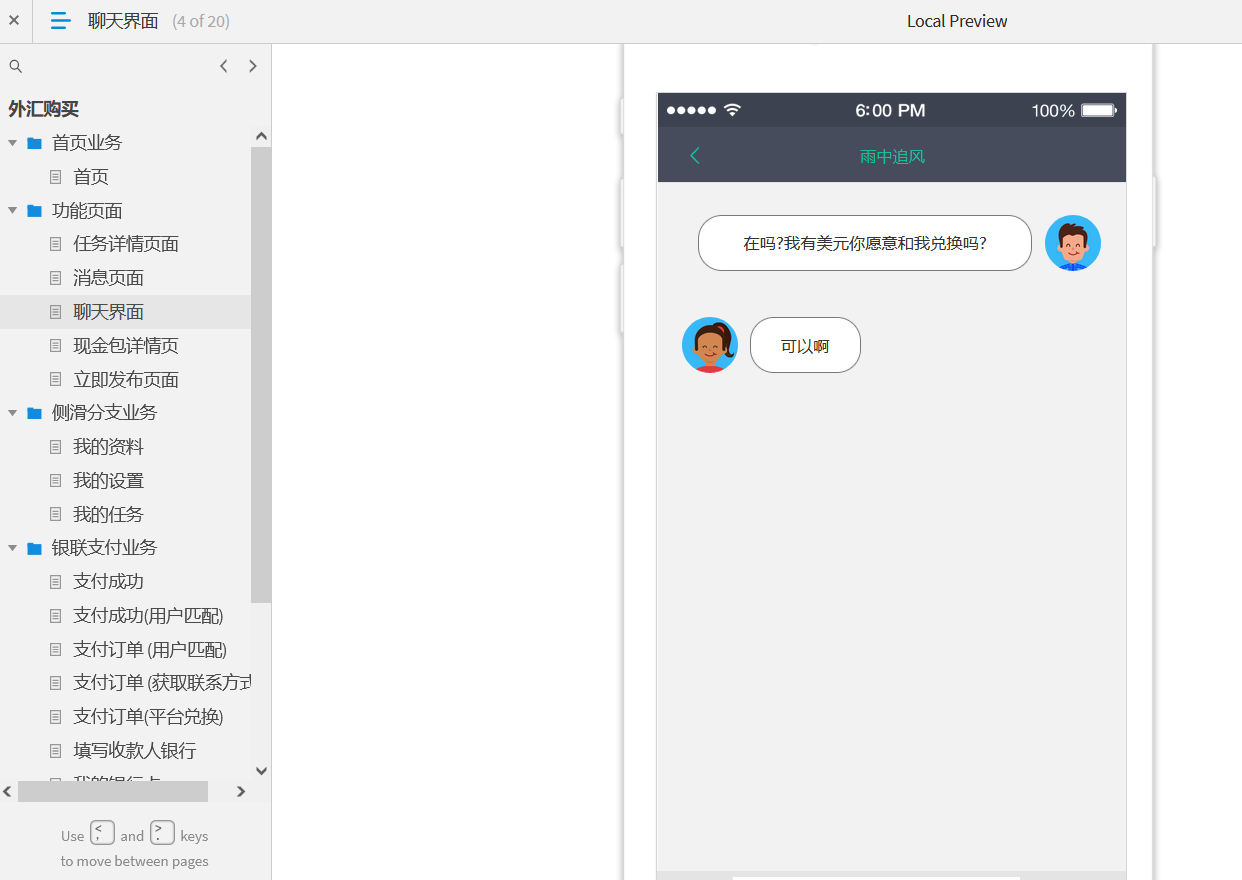Open the 消息页面 page
This screenshot has width=1242, height=880.
(108, 278)
